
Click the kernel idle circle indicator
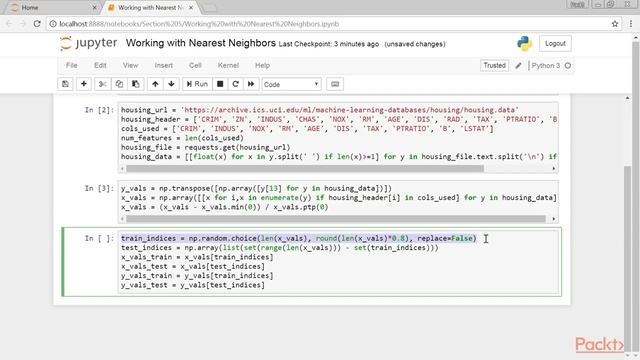point(568,65)
